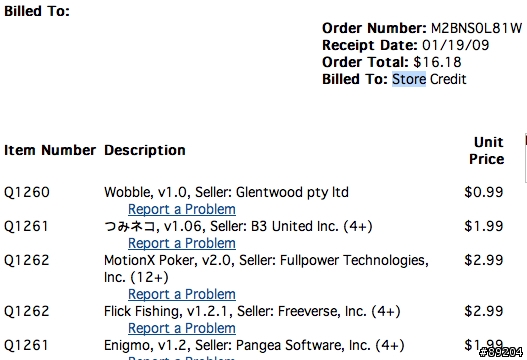
Task: Click the Unit Price column header
Action: (487, 151)
